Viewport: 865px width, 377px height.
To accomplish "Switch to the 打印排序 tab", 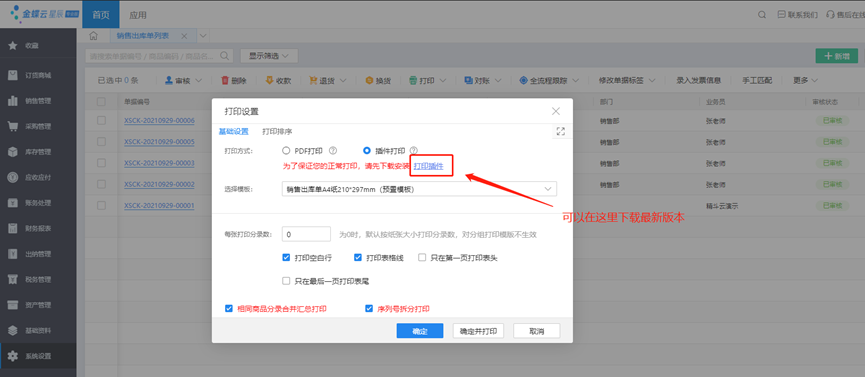I will (277, 131).
